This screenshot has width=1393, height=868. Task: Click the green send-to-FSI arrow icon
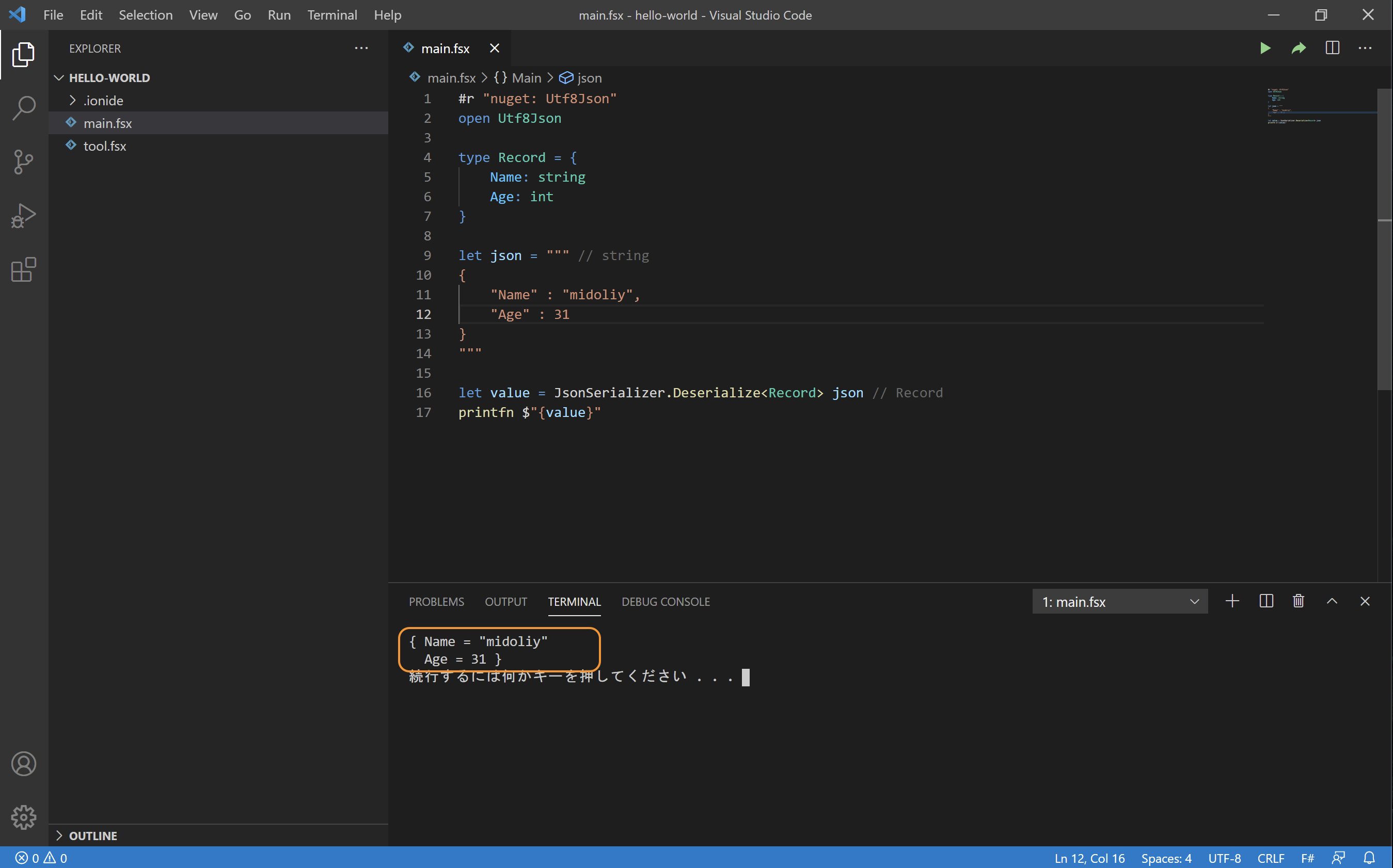(x=1299, y=48)
